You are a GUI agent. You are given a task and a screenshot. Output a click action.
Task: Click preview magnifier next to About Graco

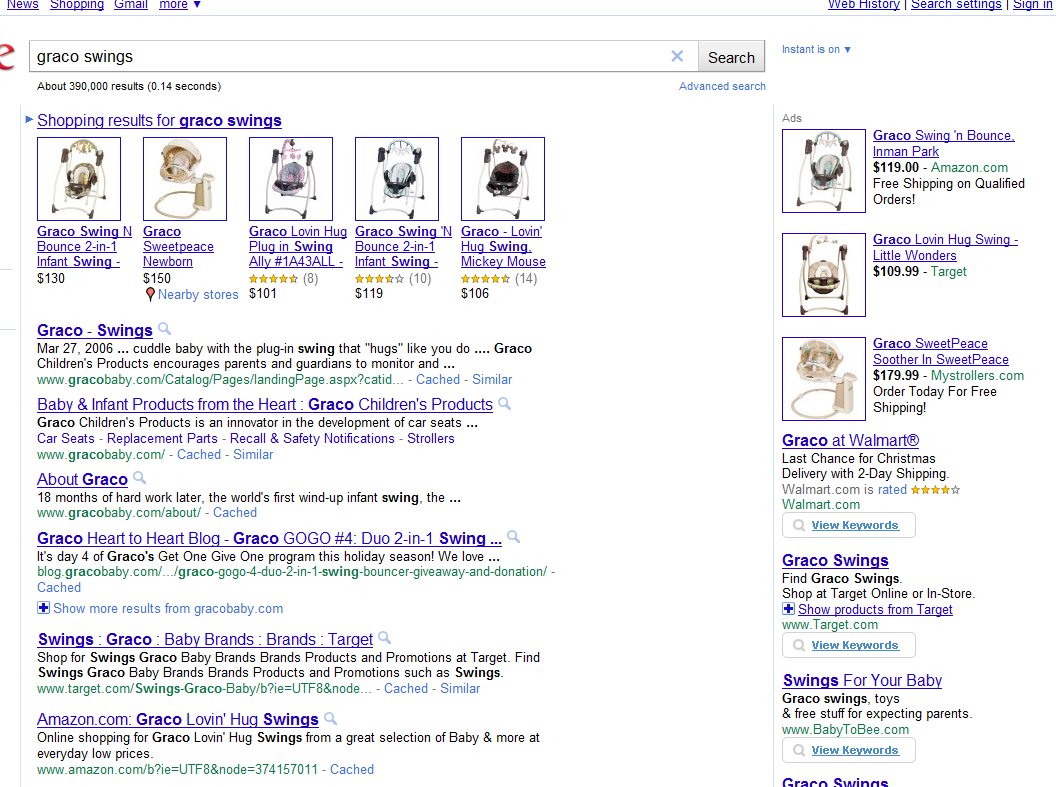(x=139, y=478)
